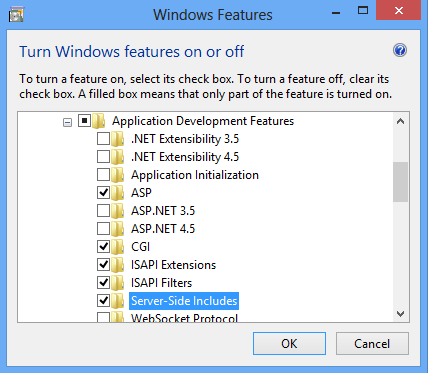Click the vertical scrollbar thumb
428x373 pixels.
pyautogui.click(x=400, y=182)
